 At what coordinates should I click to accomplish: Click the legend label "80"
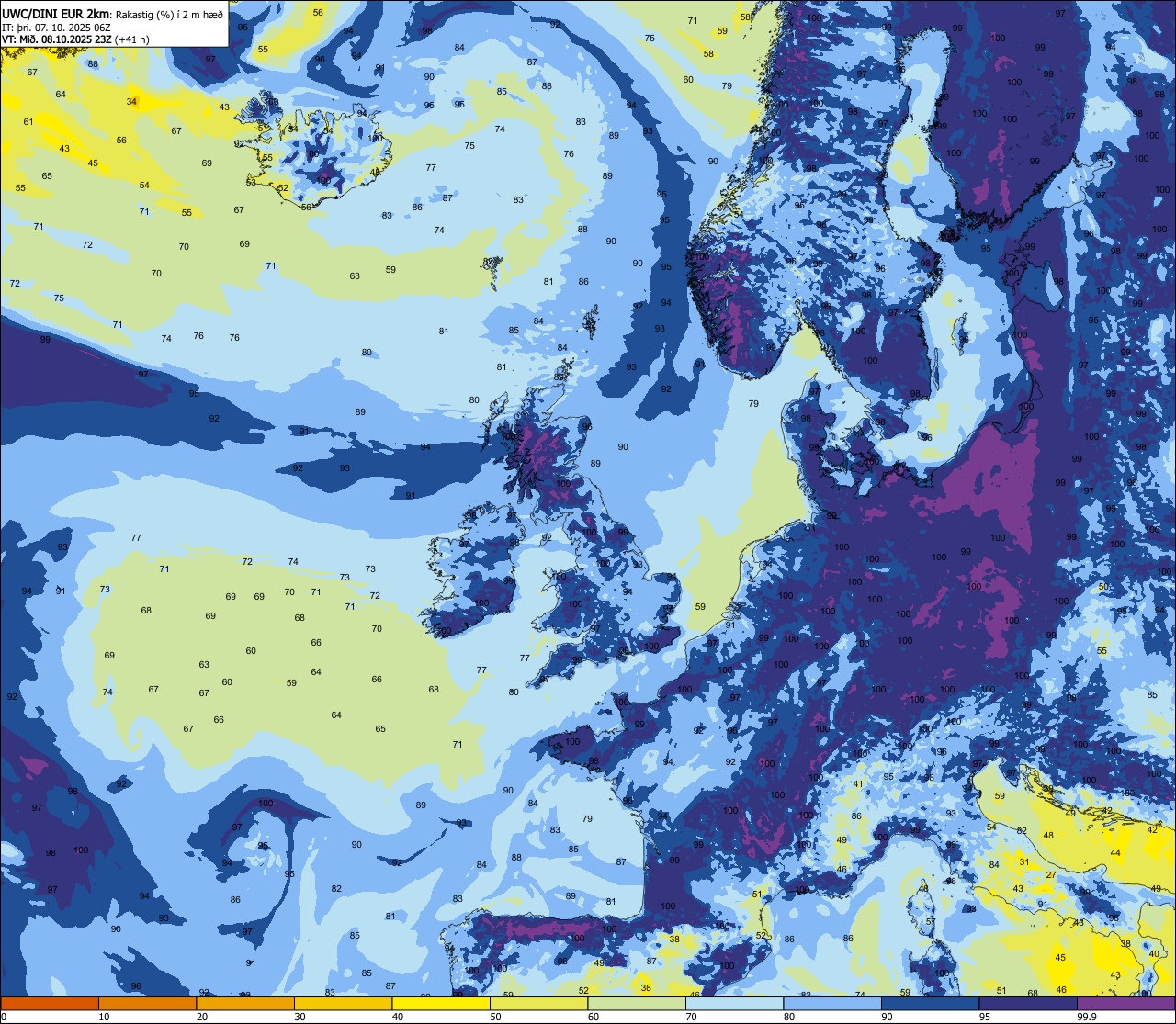coord(789,1017)
